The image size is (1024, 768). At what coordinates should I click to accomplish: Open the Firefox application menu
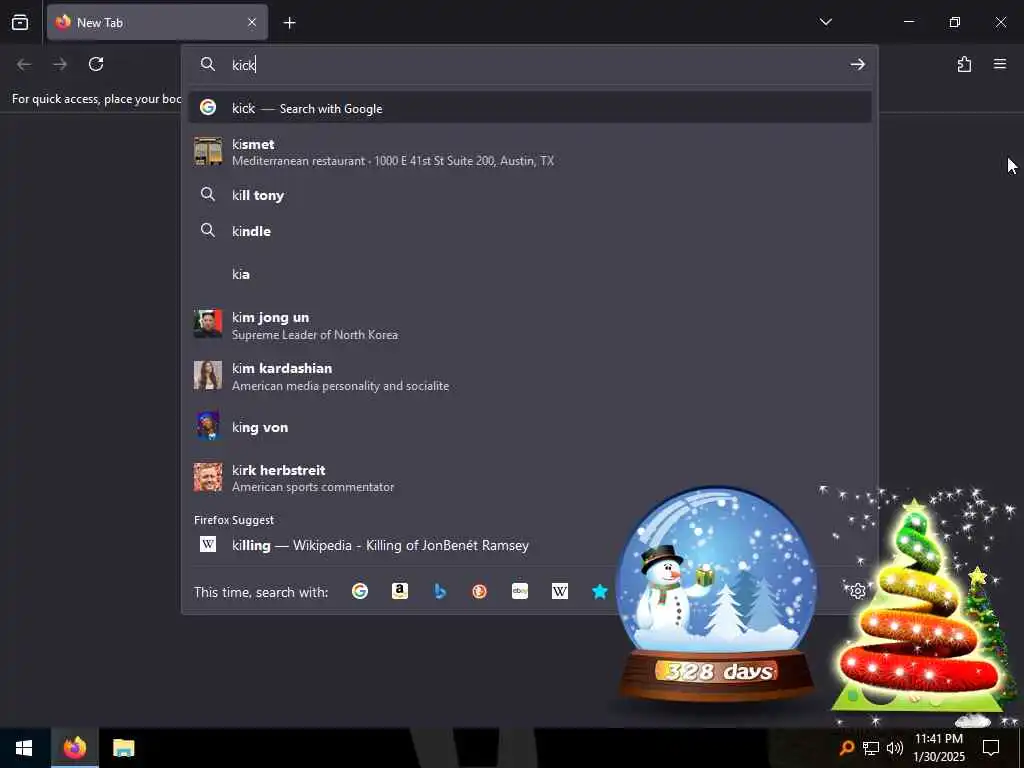click(1000, 64)
